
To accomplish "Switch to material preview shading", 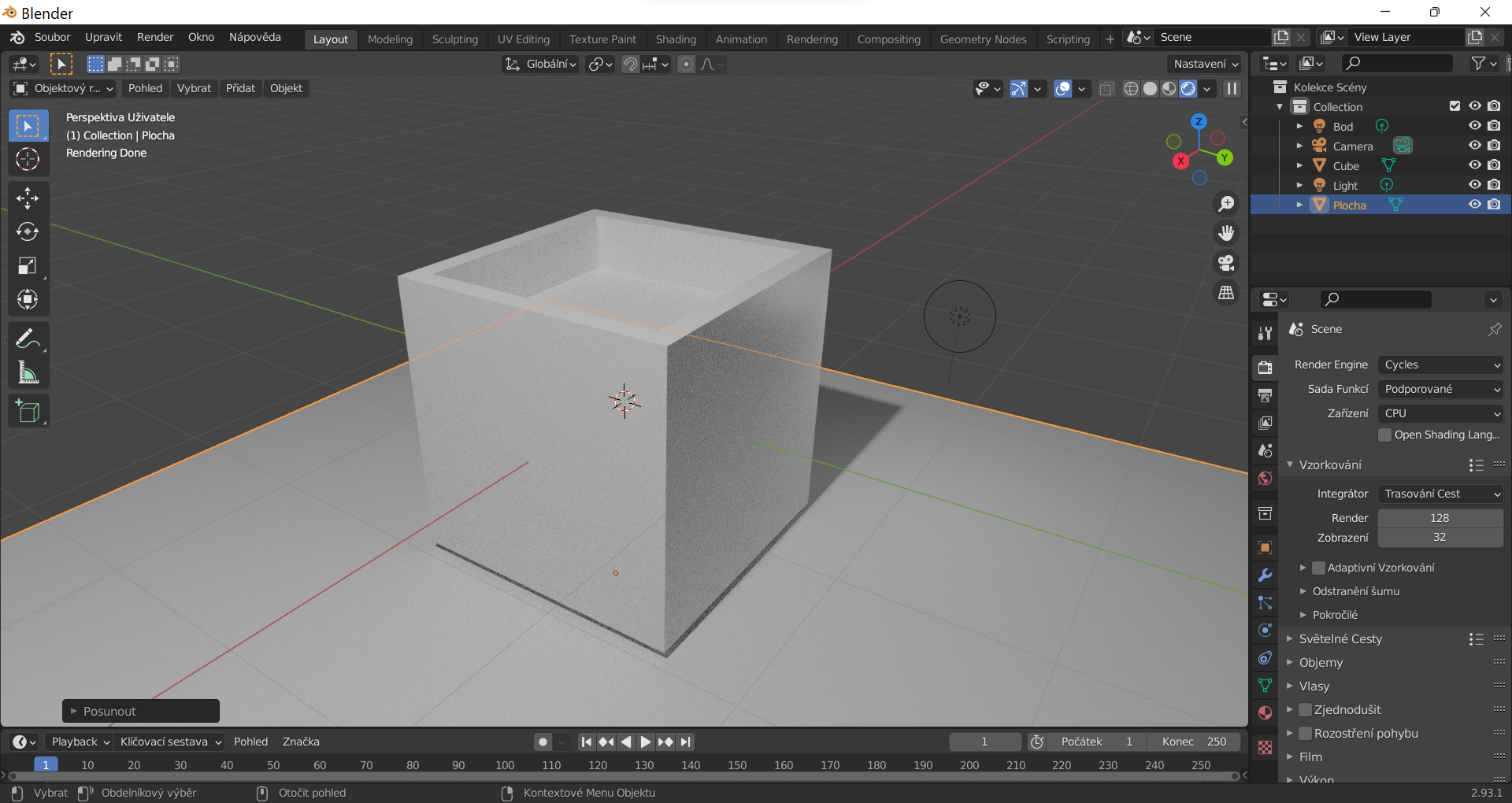I will (1169, 88).
